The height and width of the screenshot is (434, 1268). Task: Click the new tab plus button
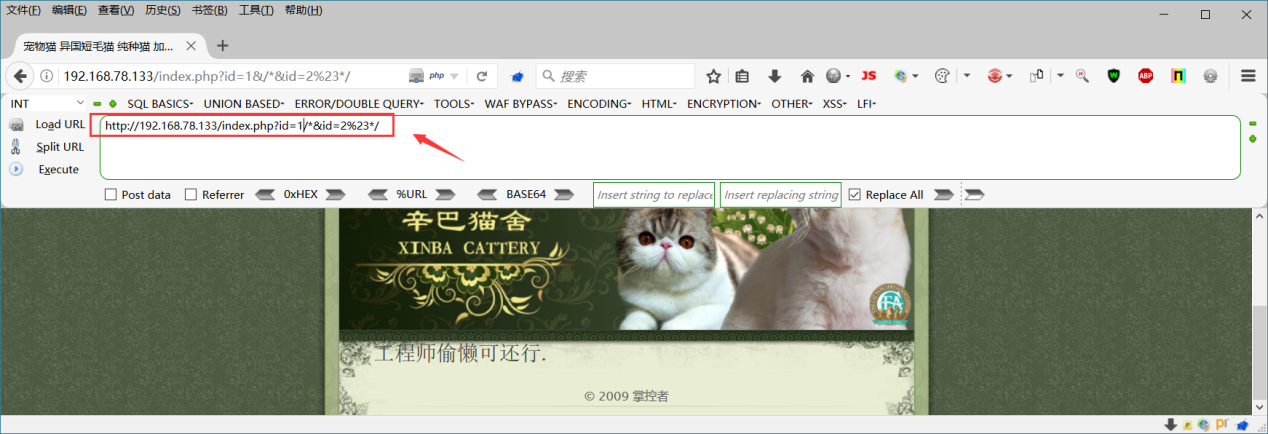(222, 45)
